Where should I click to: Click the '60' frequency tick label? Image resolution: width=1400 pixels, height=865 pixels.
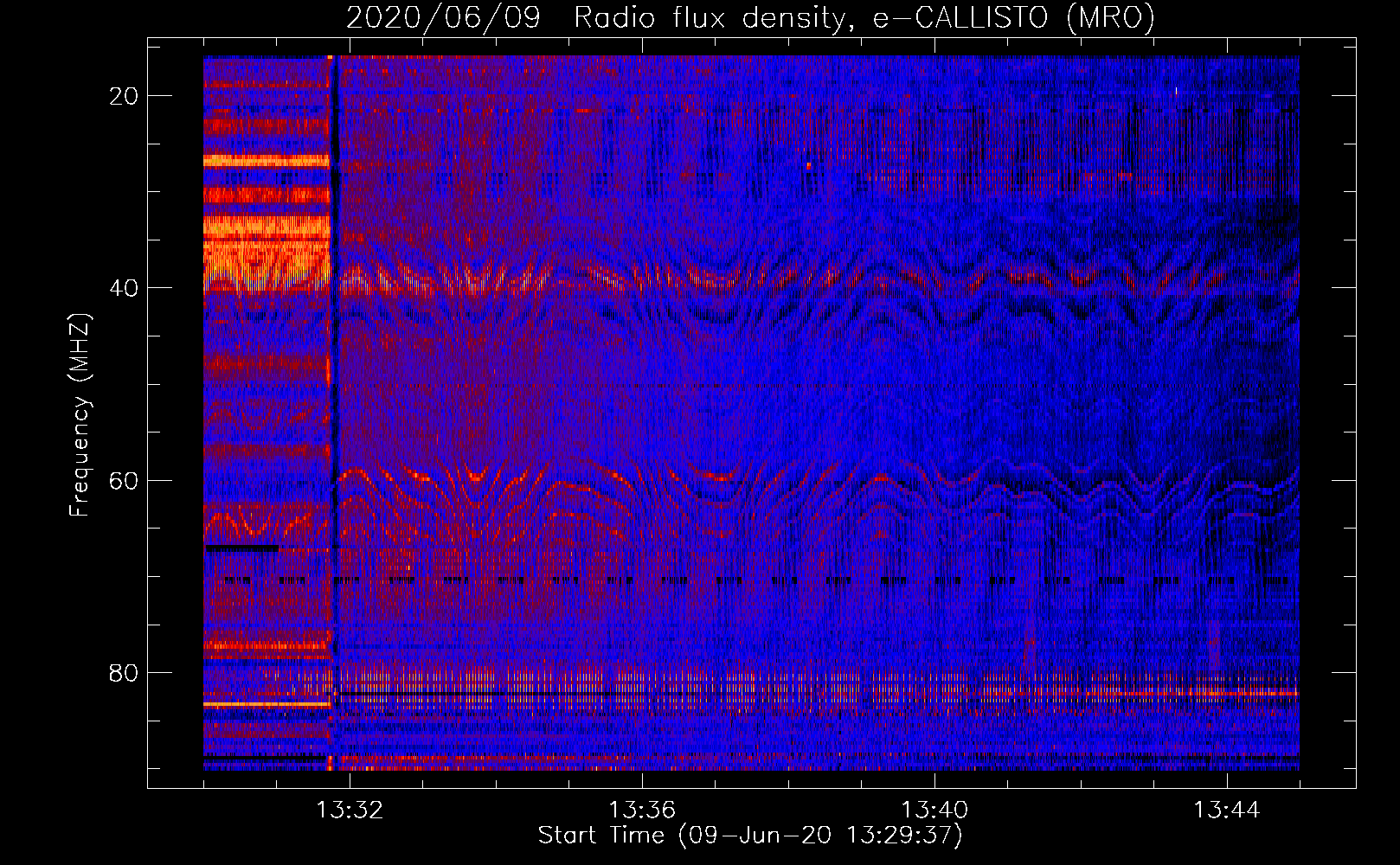(x=124, y=480)
